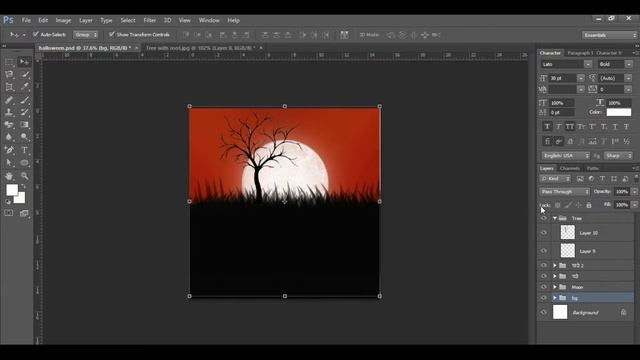Image resolution: width=640 pixels, height=360 pixels.
Task: Select the Eyedropper tool
Action: [x=24, y=87]
